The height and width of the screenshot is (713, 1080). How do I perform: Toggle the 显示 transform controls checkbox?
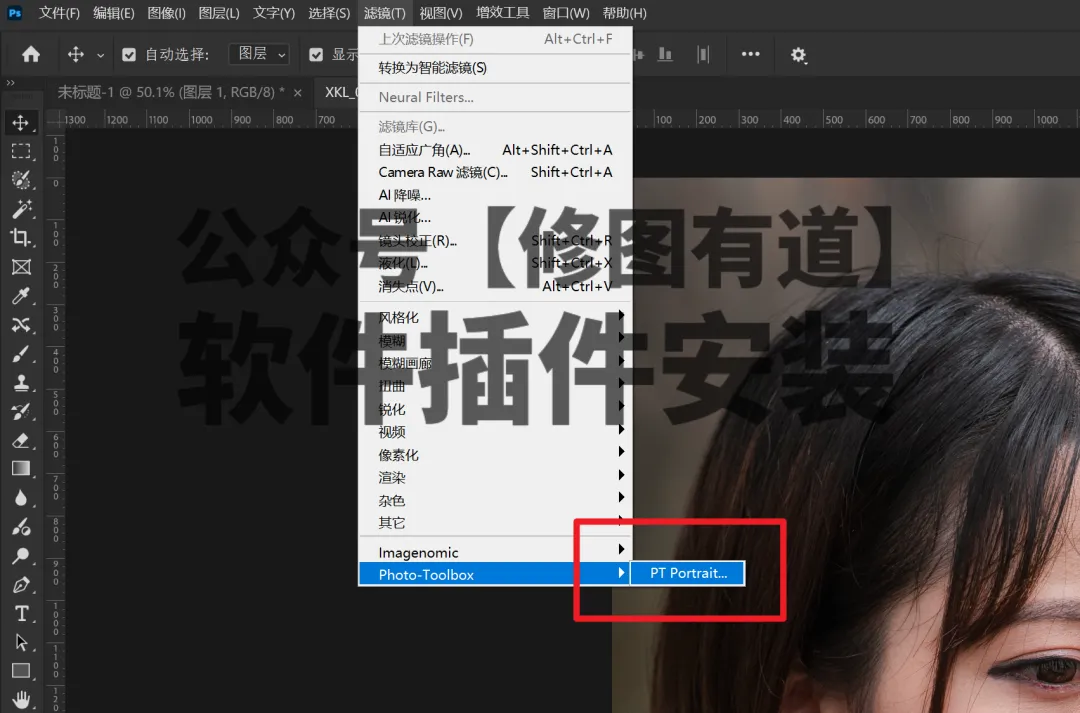point(316,54)
